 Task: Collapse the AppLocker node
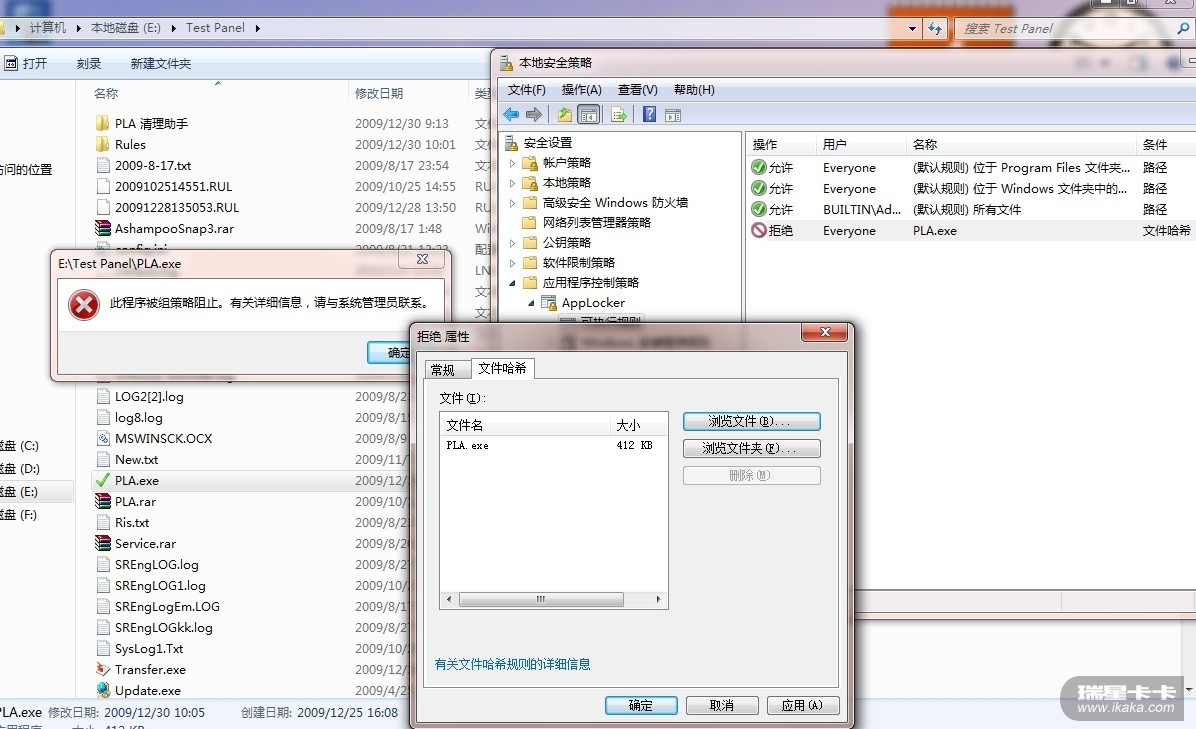[x=531, y=303]
